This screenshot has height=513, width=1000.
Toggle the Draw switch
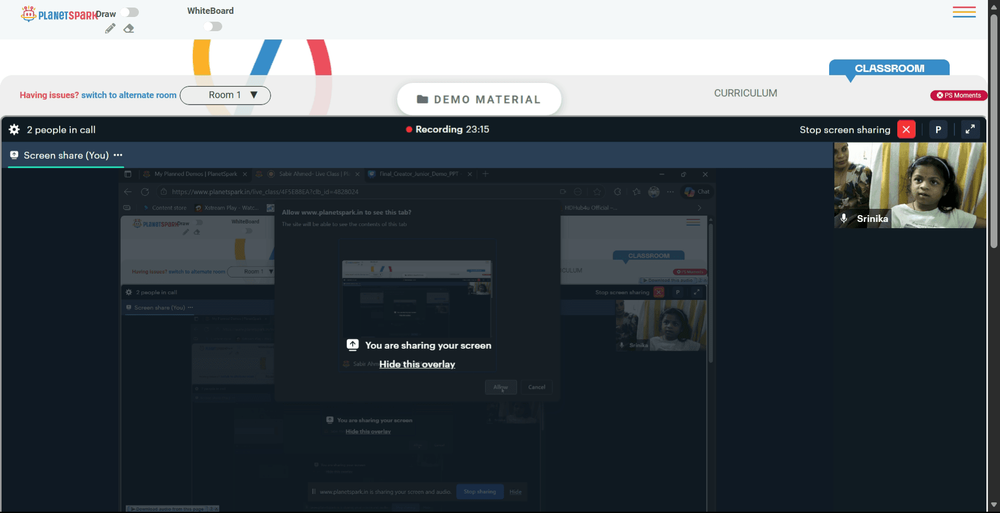pyautogui.click(x=129, y=12)
